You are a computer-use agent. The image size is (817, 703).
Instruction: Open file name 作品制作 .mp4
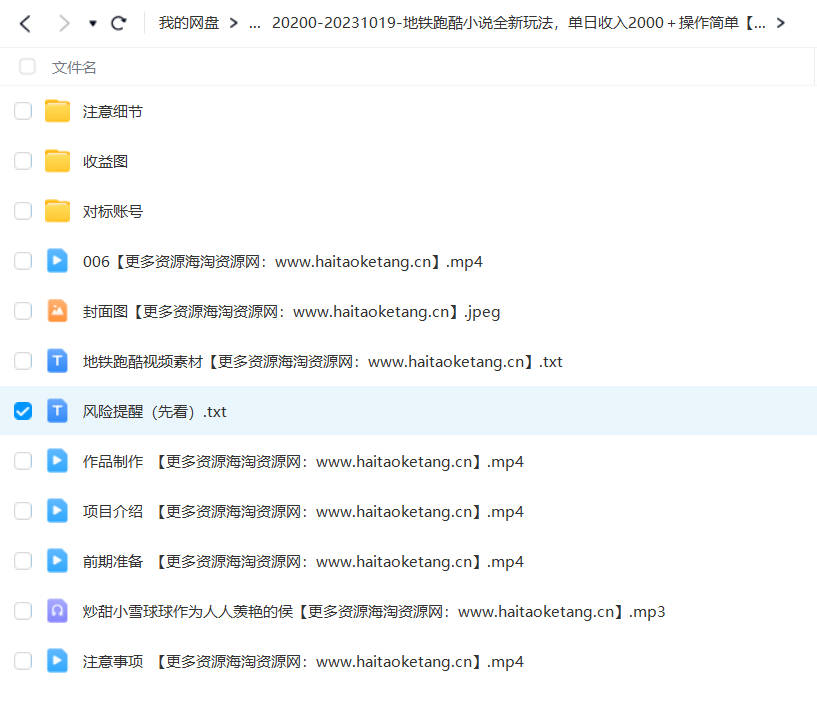(303, 462)
